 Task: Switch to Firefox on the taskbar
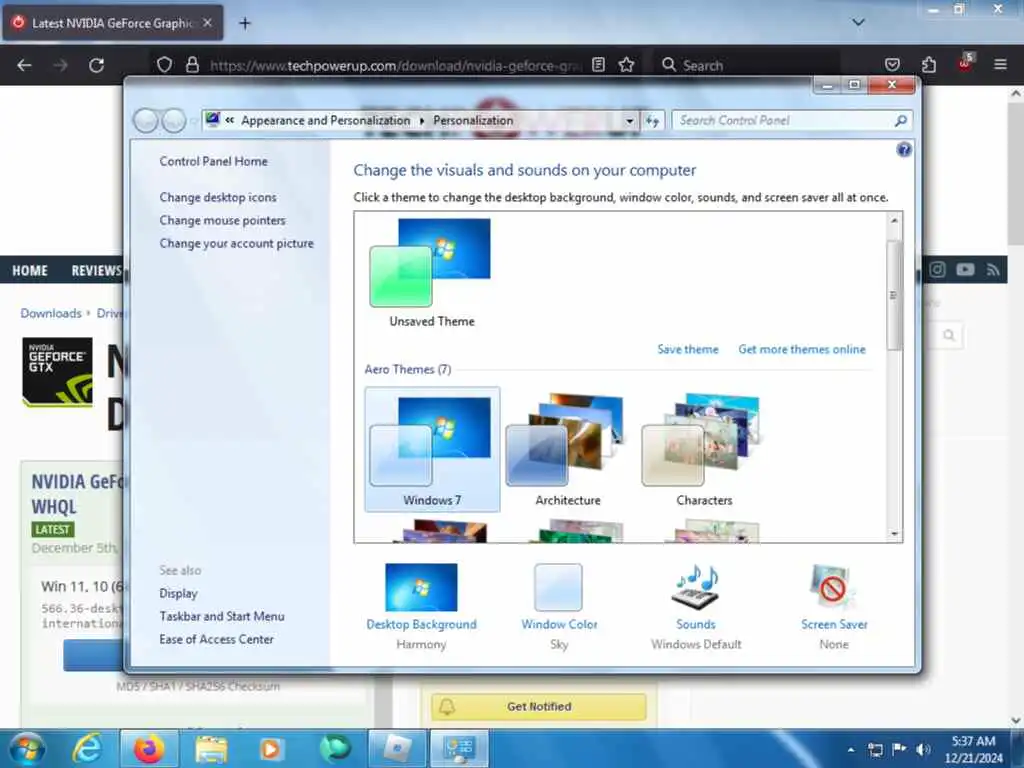point(149,749)
